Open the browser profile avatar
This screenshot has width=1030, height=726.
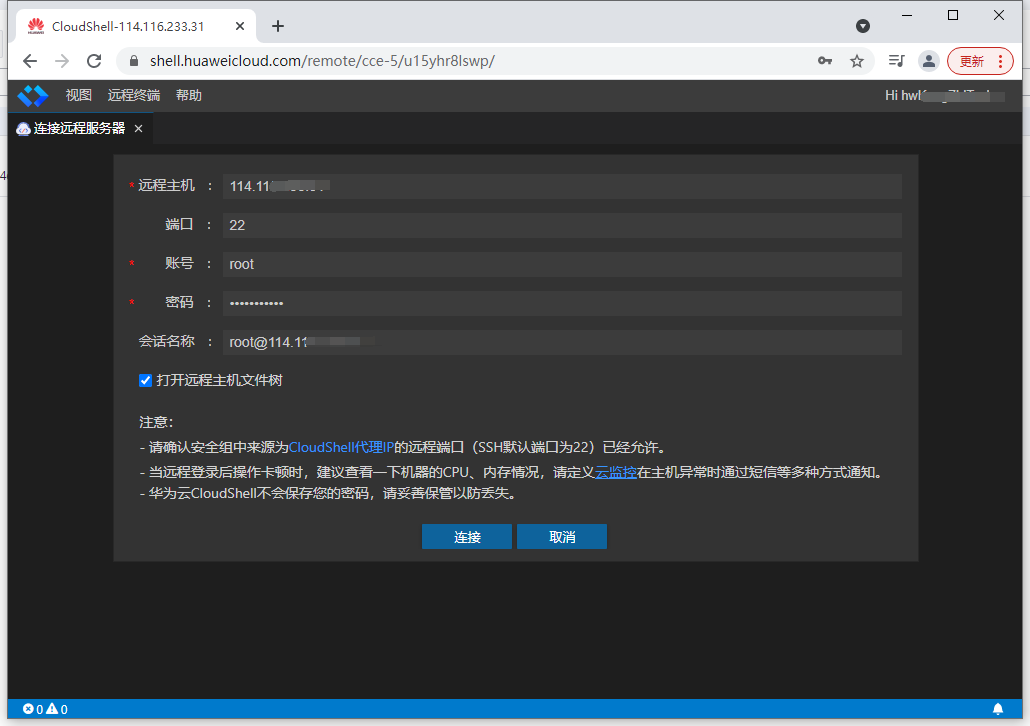(x=929, y=61)
